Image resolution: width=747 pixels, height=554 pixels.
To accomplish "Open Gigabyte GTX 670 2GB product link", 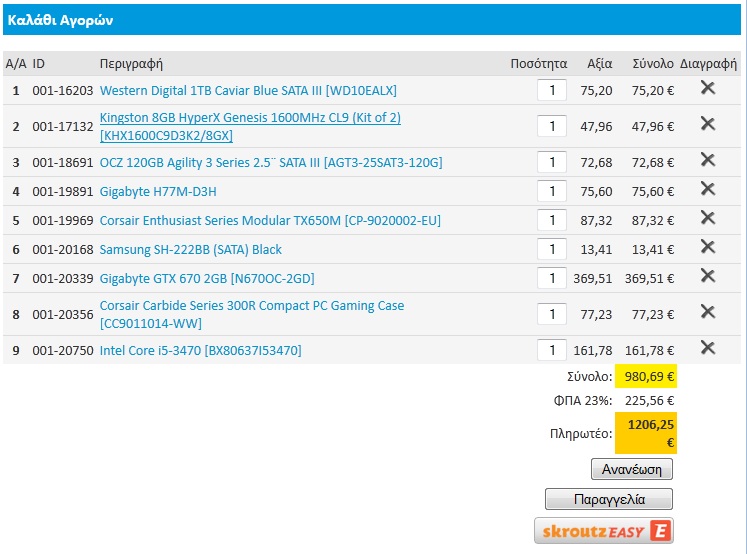I will point(207,279).
